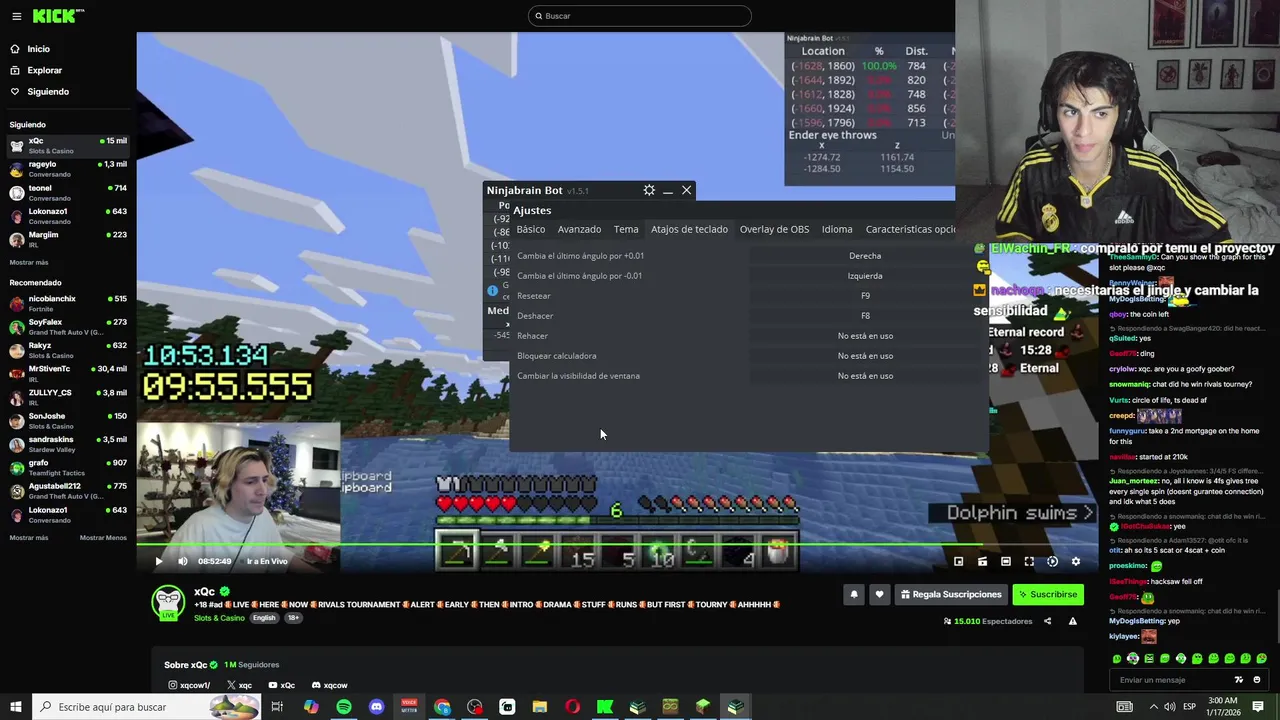Change the Resetear F9 hotkey
Viewport: 1280px width, 720px height.
(865, 296)
